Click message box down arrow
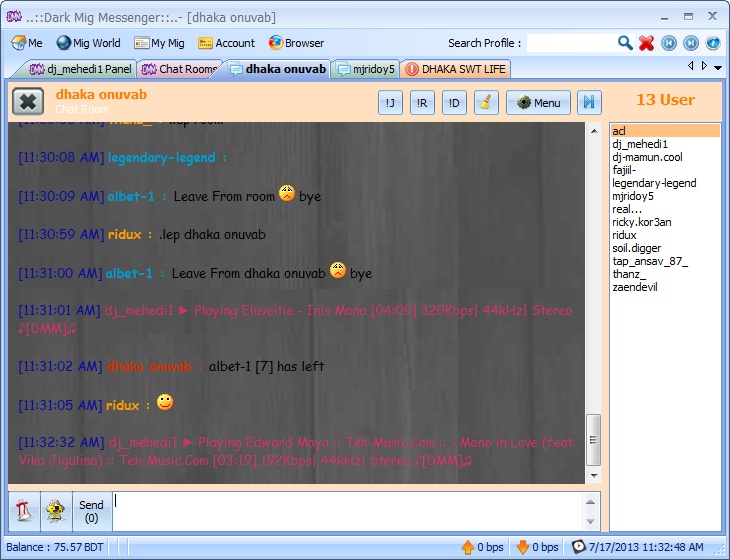Image resolution: width=730 pixels, height=560 pixels. (590, 521)
